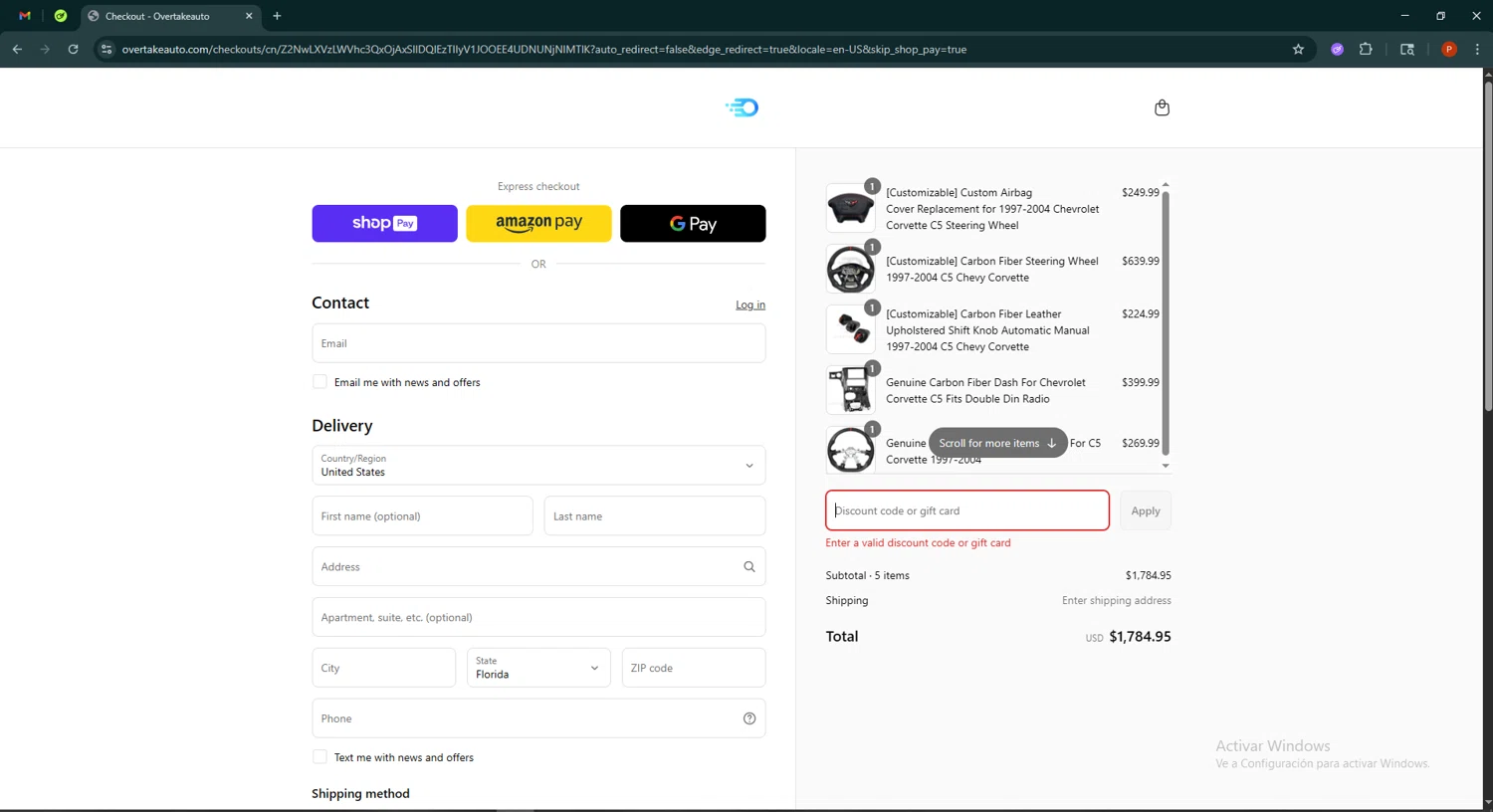Click the phone field help question icon
Viewport: 1493px width, 812px height.
[x=749, y=718]
